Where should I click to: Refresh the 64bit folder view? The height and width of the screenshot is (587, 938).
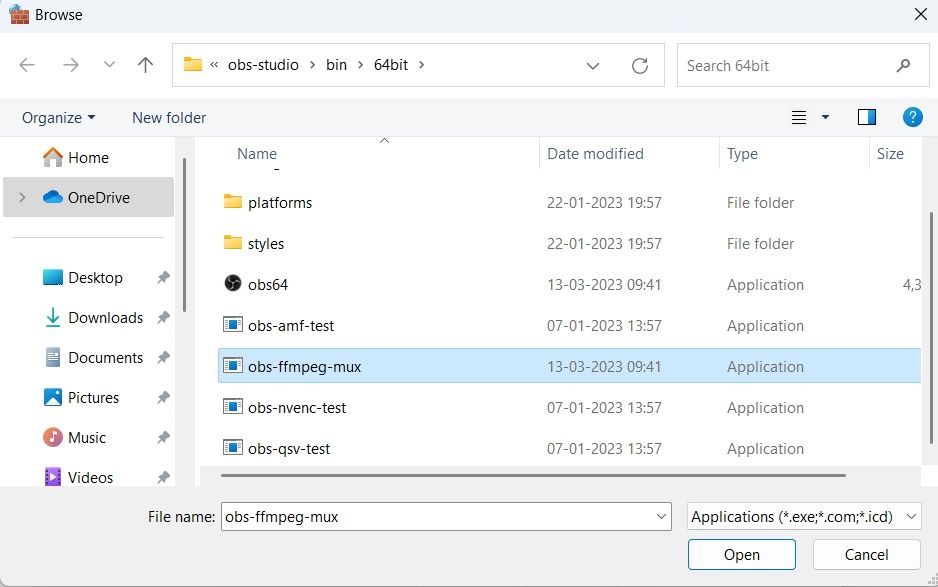(x=640, y=65)
